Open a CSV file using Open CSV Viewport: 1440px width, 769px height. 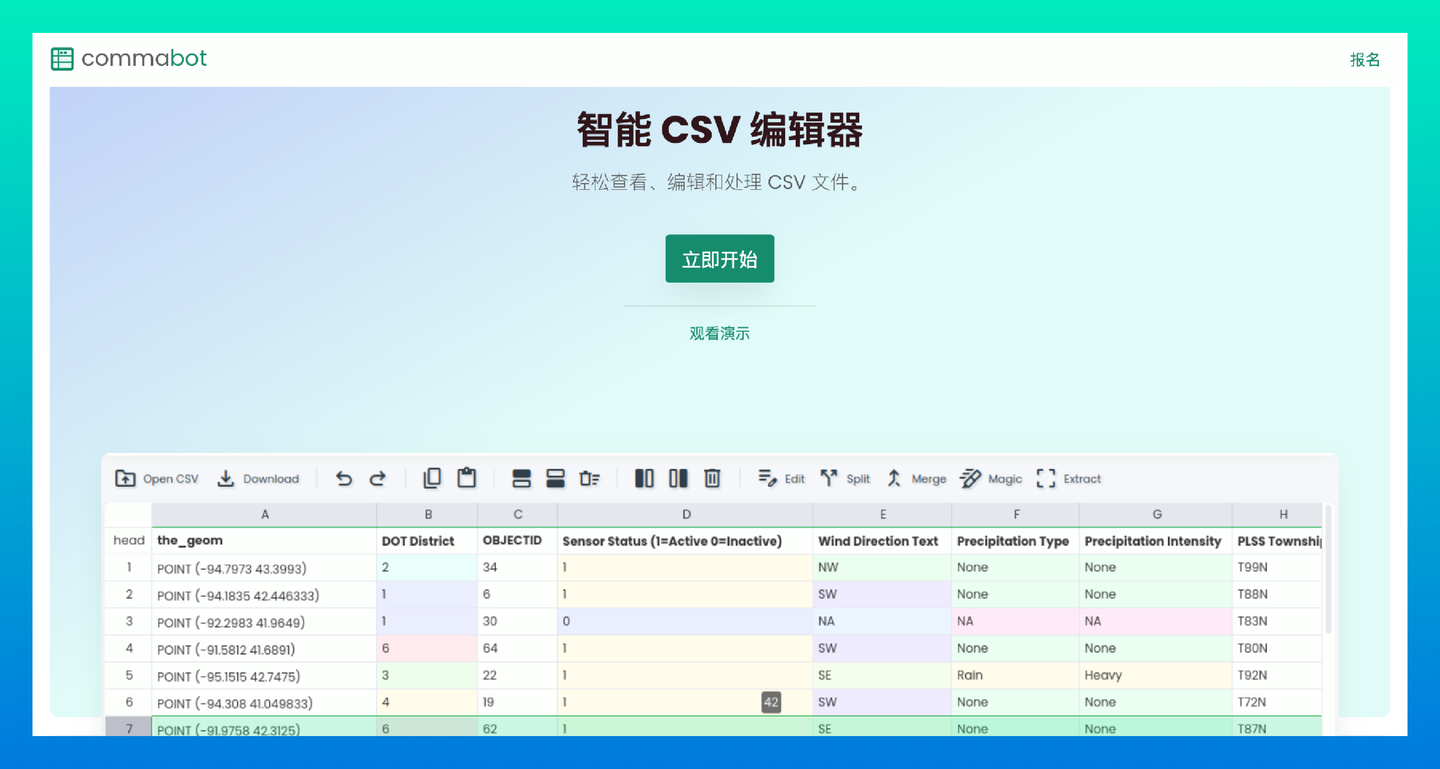[156, 478]
